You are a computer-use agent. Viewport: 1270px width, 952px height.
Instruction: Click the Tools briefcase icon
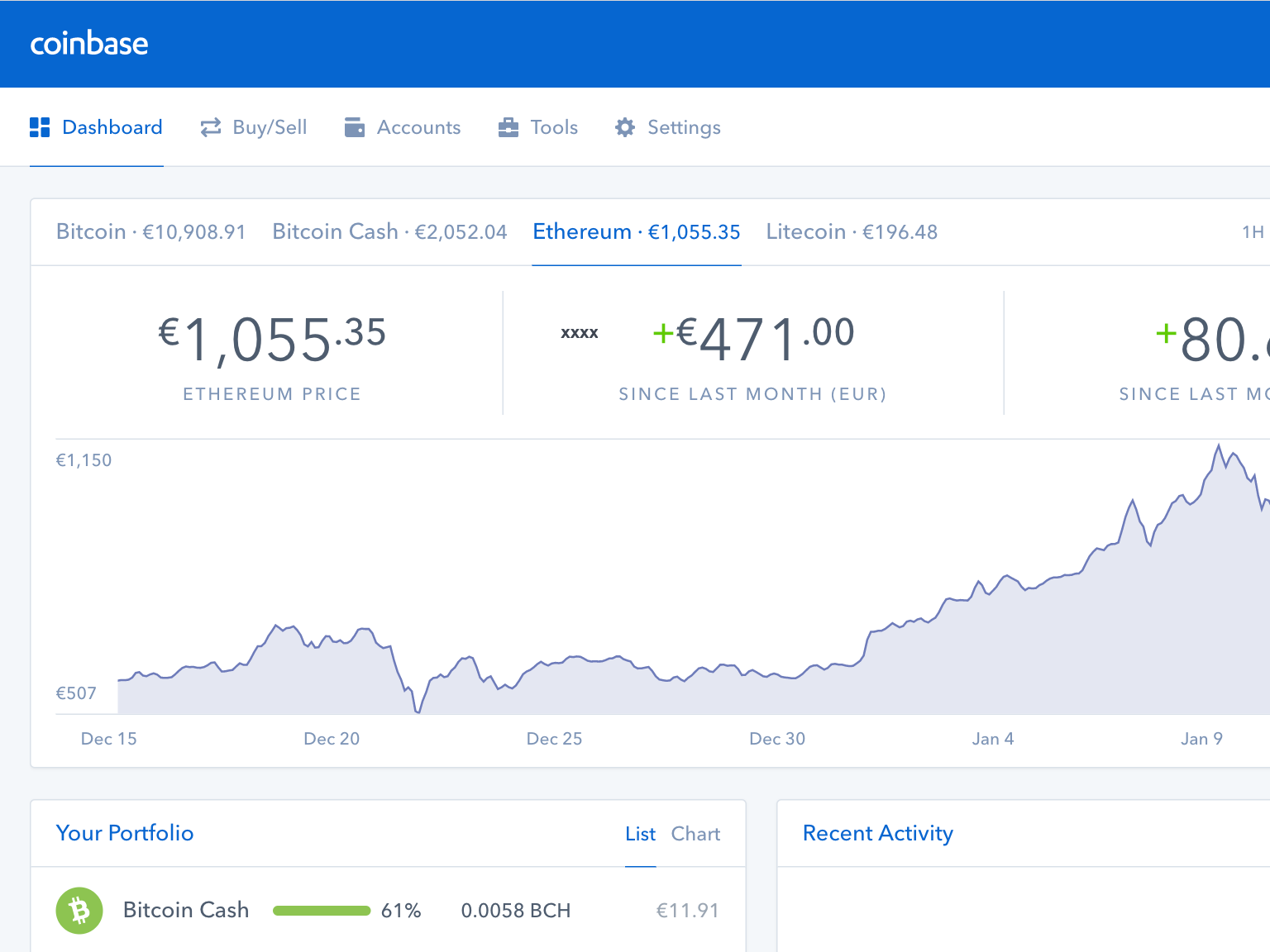(x=508, y=126)
